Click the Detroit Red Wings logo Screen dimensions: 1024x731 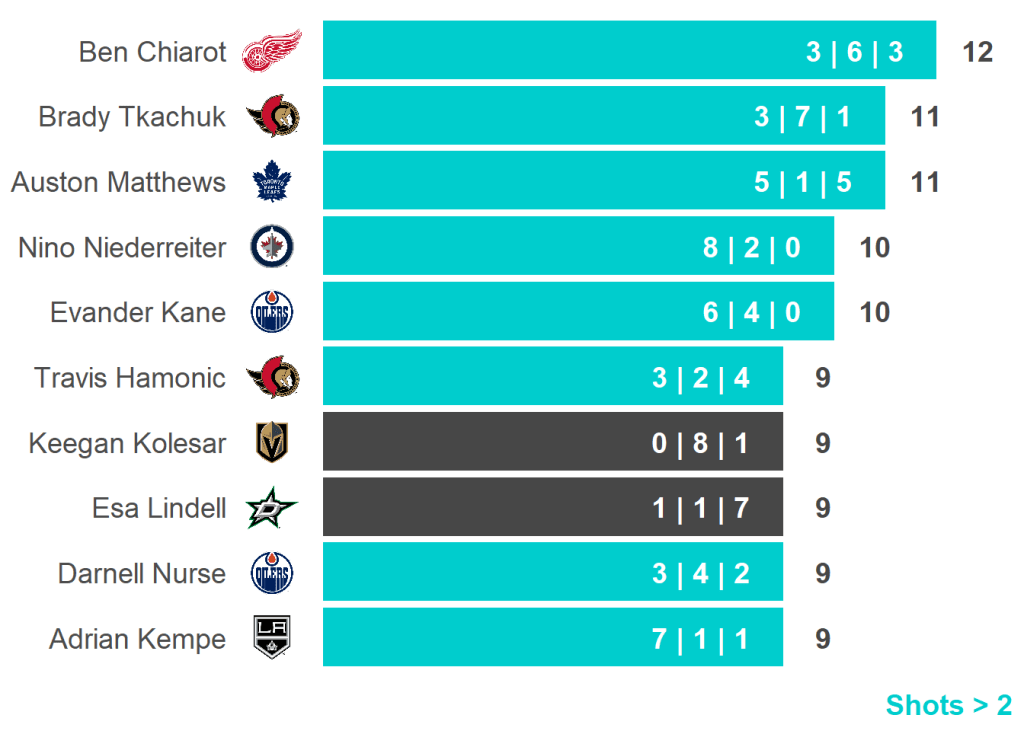272,51
